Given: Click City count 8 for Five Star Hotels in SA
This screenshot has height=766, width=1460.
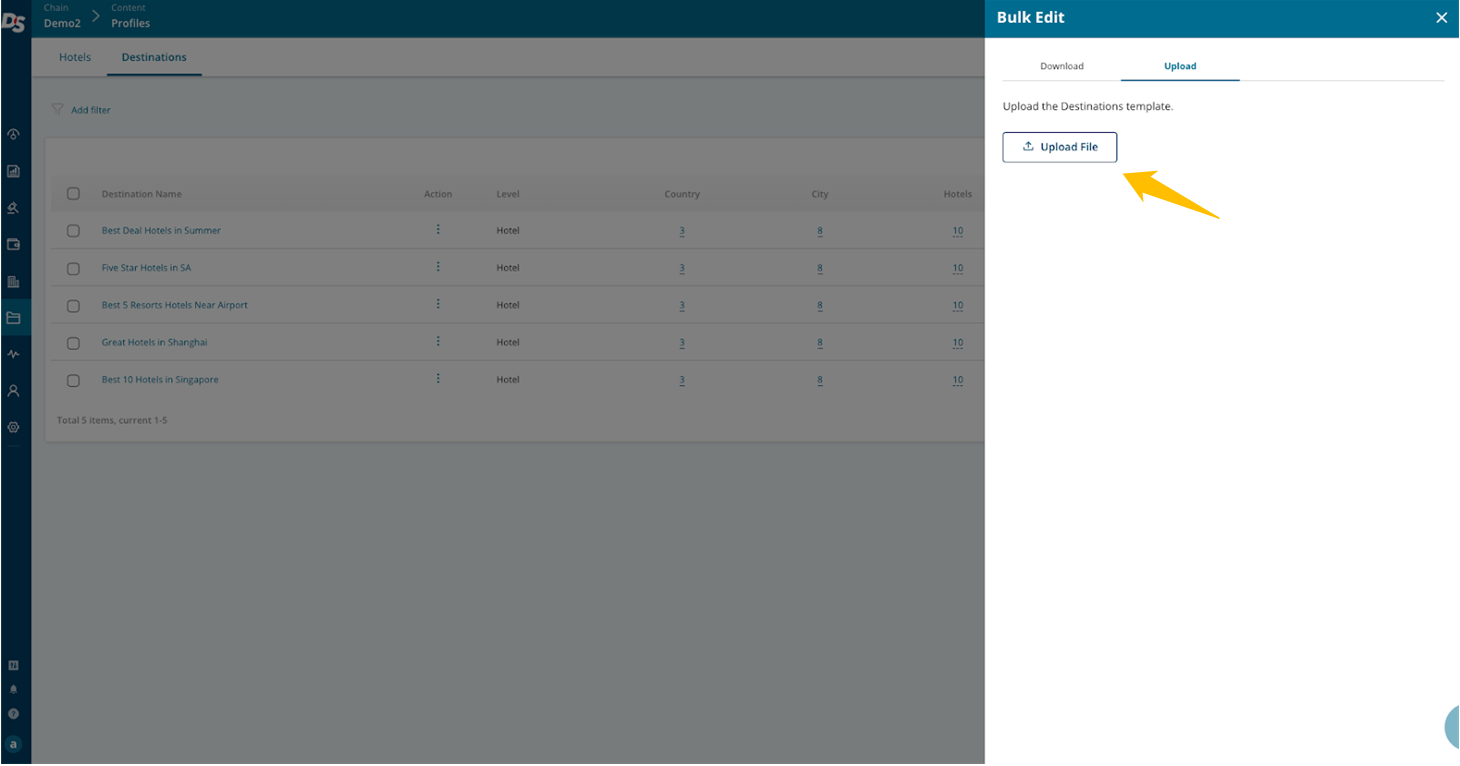Looking at the screenshot, I should tap(820, 268).
